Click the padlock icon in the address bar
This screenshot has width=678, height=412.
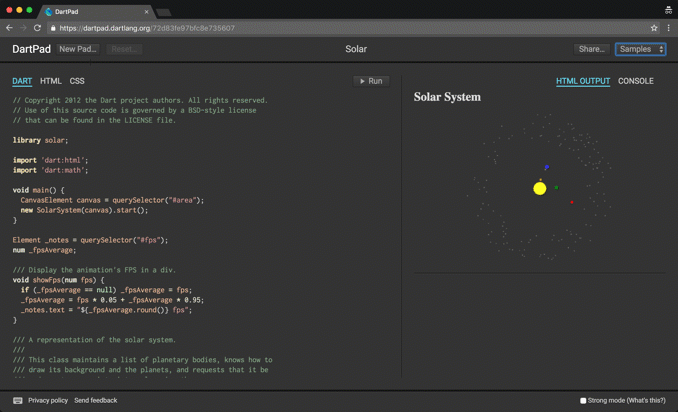(x=53, y=28)
